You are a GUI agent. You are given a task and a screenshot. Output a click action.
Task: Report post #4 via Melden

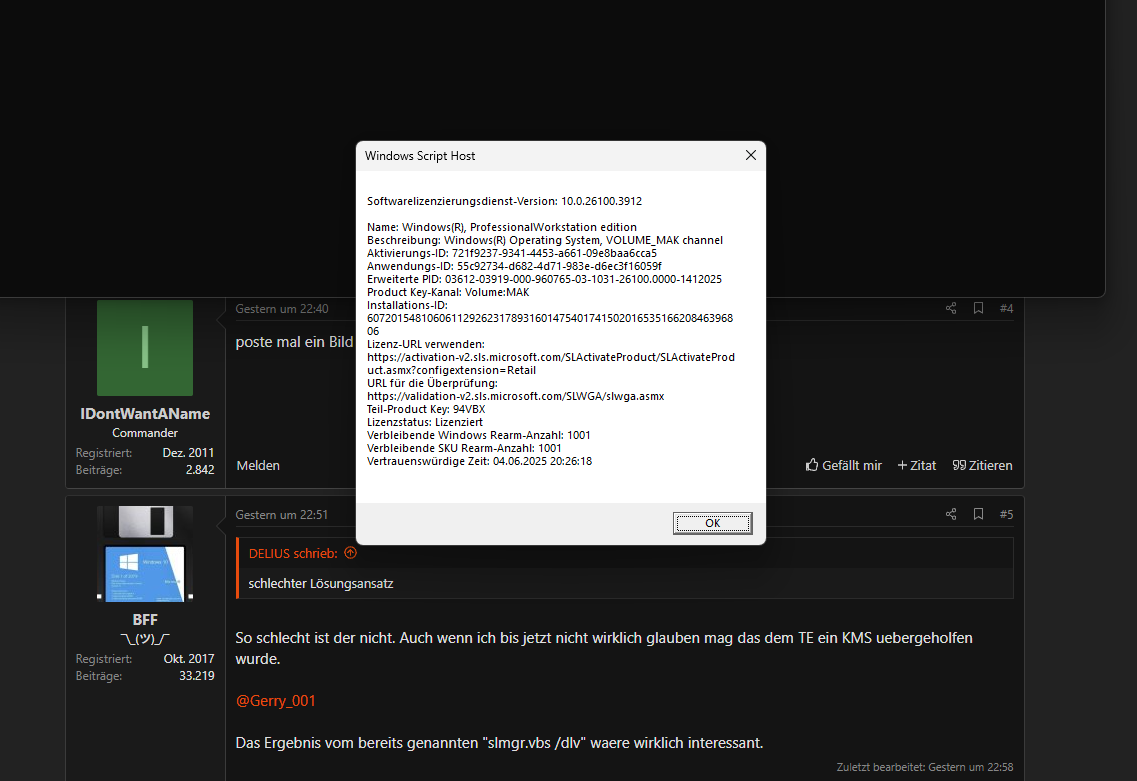tap(258, 466)
